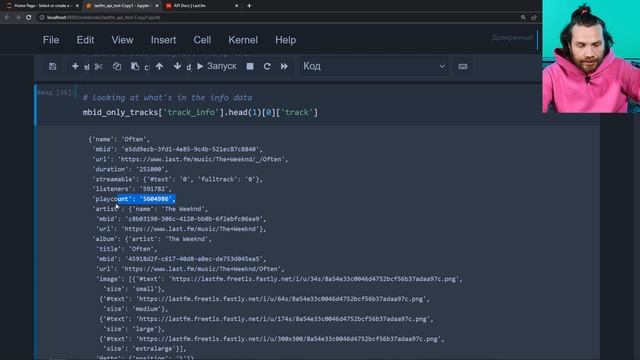Click the artist url The+Weeknd

192,229
